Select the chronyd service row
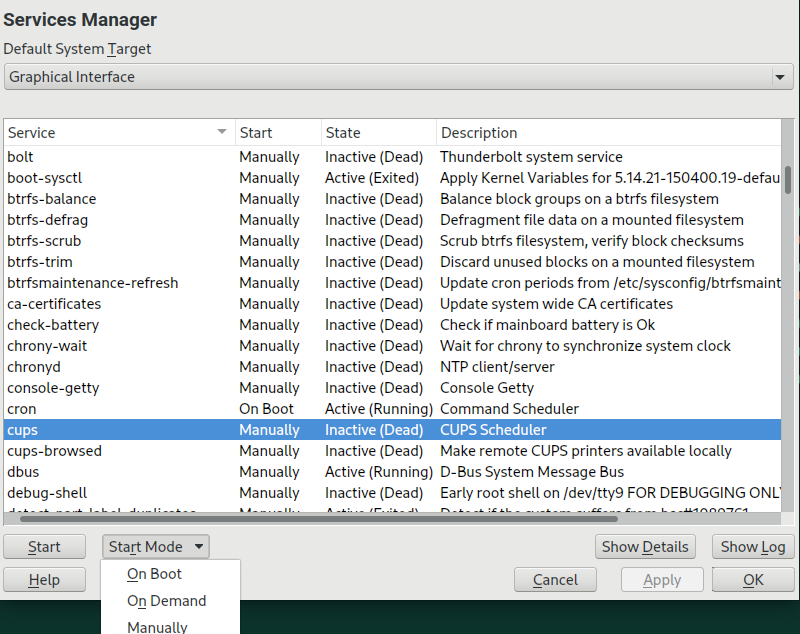The width and height of the screenshot is (800, 634). point(34,367)
